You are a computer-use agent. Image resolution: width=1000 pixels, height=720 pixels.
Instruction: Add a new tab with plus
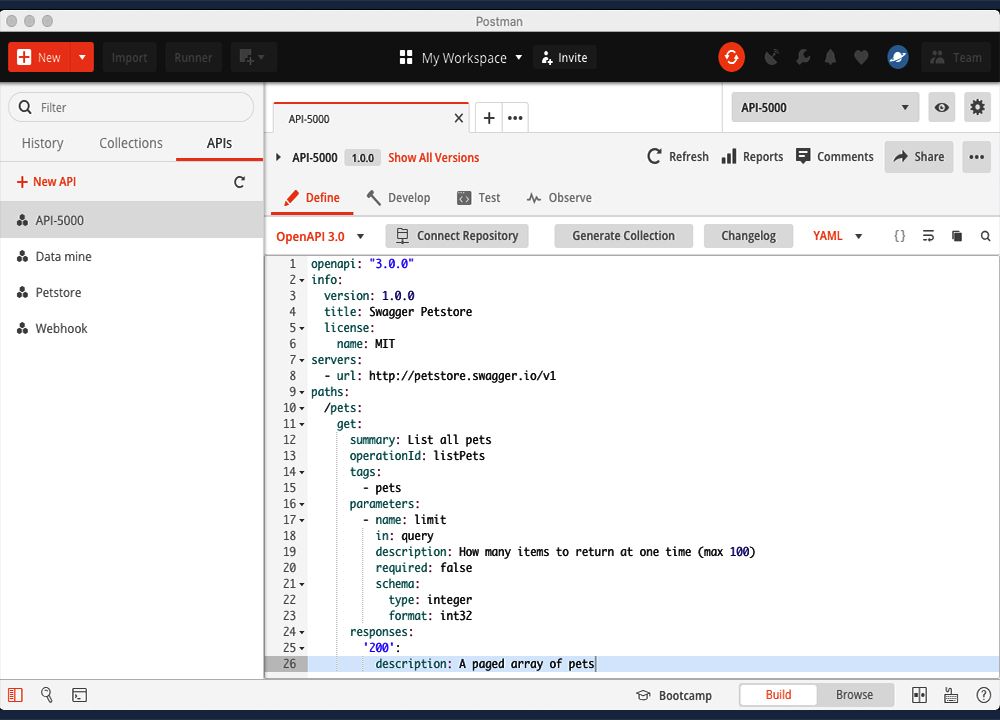489,118
